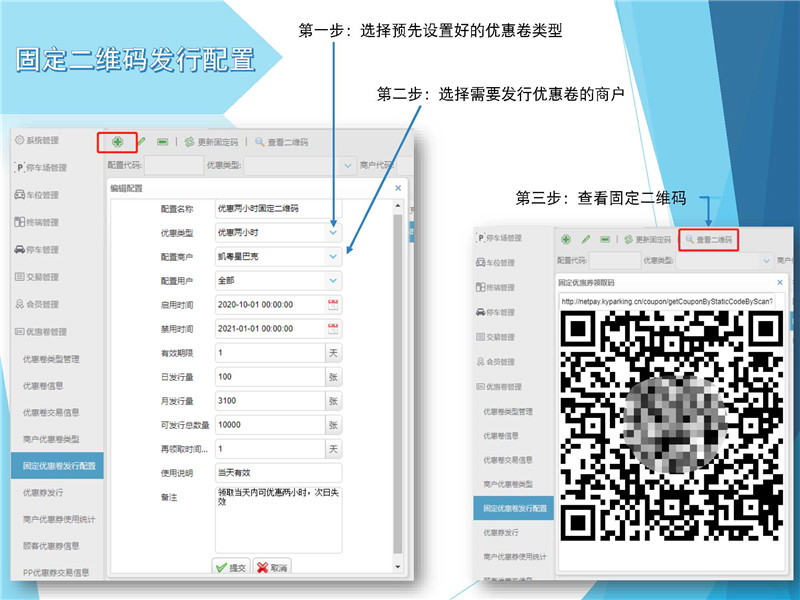The width and height of the screenshot is (800, 600).
Task: Open the calendar picker for 禁用时间
Action: coord(333,329)
